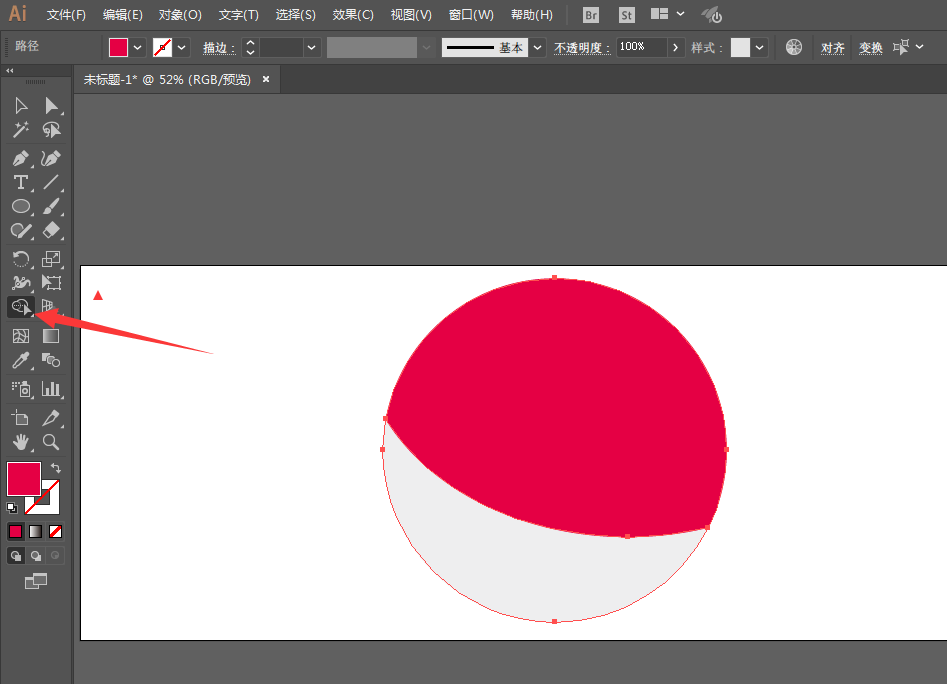The width and height of the screenshot is (947, 684).
Task: Select the Eraser tool
Action: click(x=51, y=230)
